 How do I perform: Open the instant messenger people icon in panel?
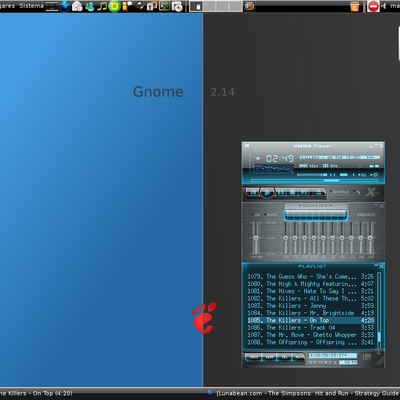click(x=90, y=6)
